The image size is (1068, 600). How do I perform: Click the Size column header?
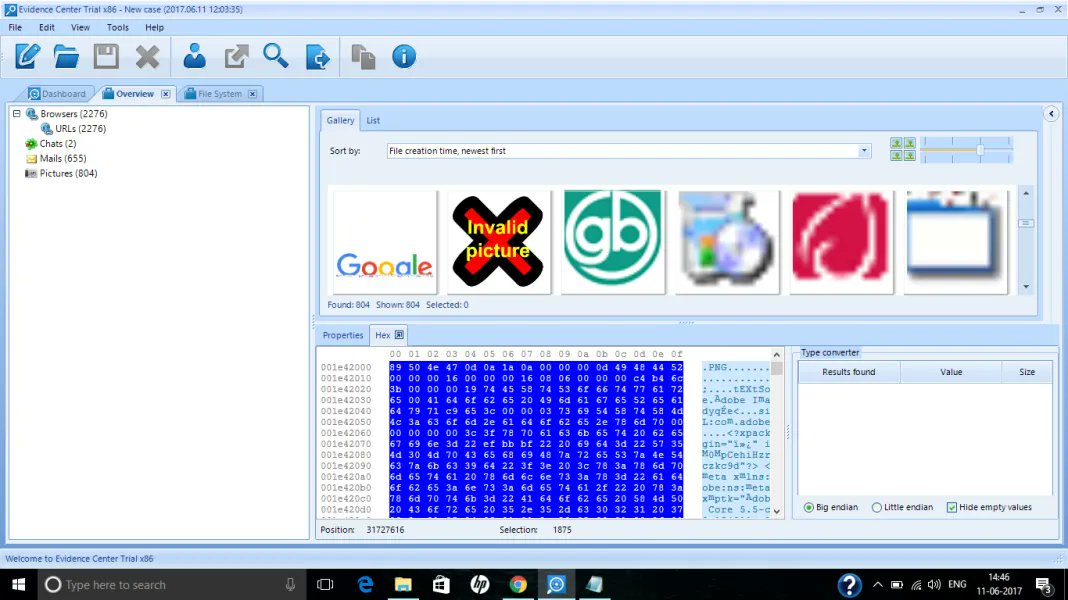(1026, 372)
